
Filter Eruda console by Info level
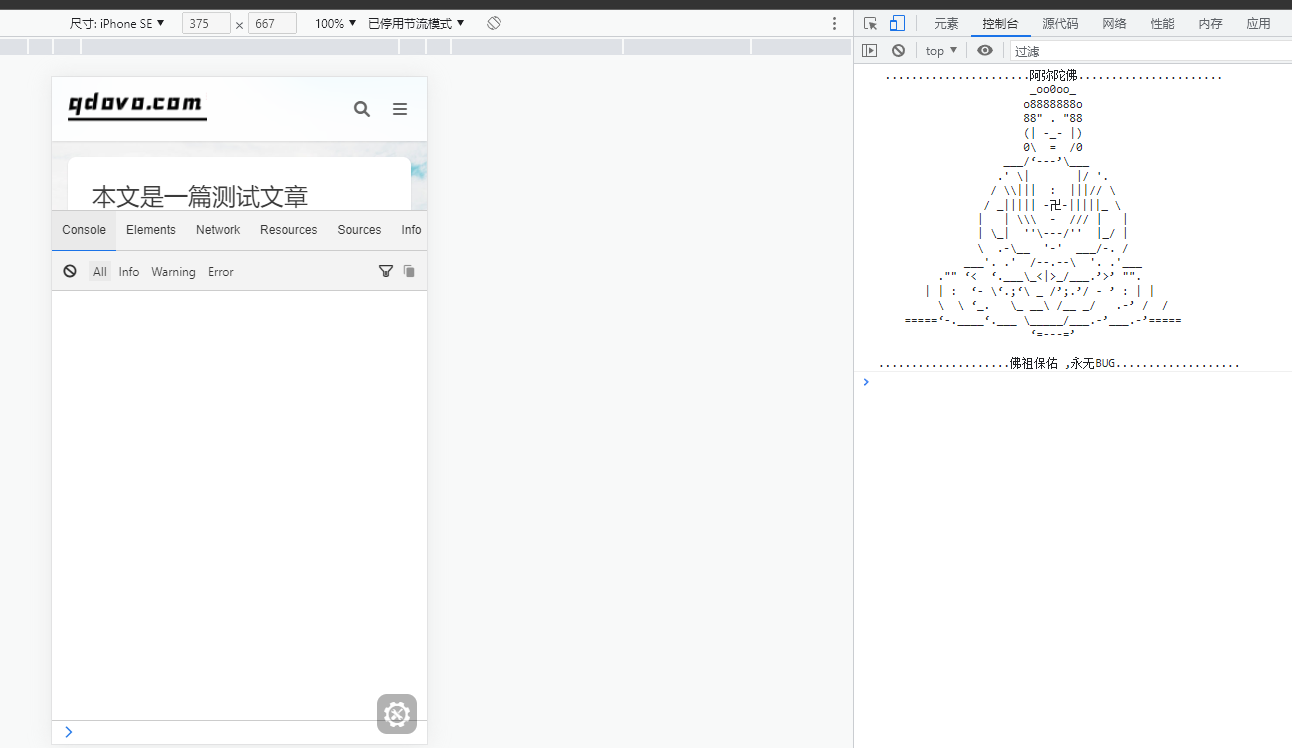(129, 272)
